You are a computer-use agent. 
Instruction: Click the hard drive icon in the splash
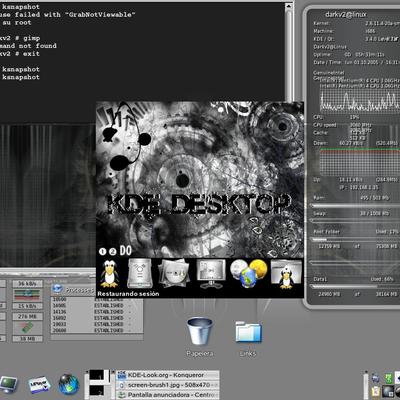coord(139,273)
